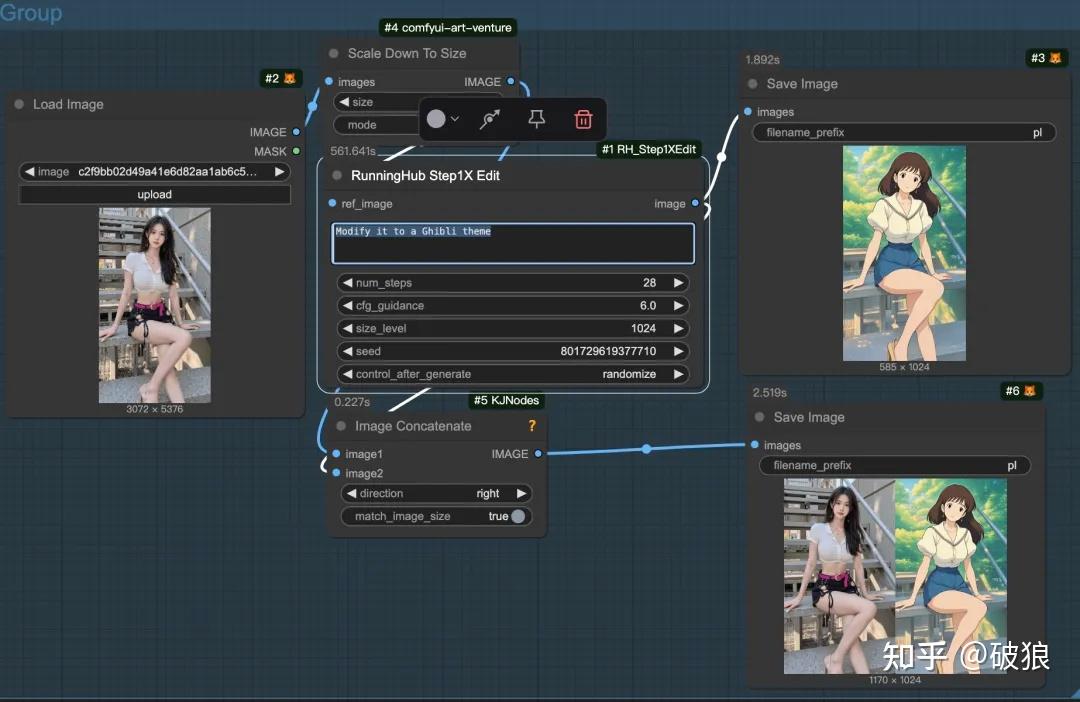Viewport: 1080px width, 702px height.
Task: Collapse the Load Image node via its title dot
Action: click(18, 104)
